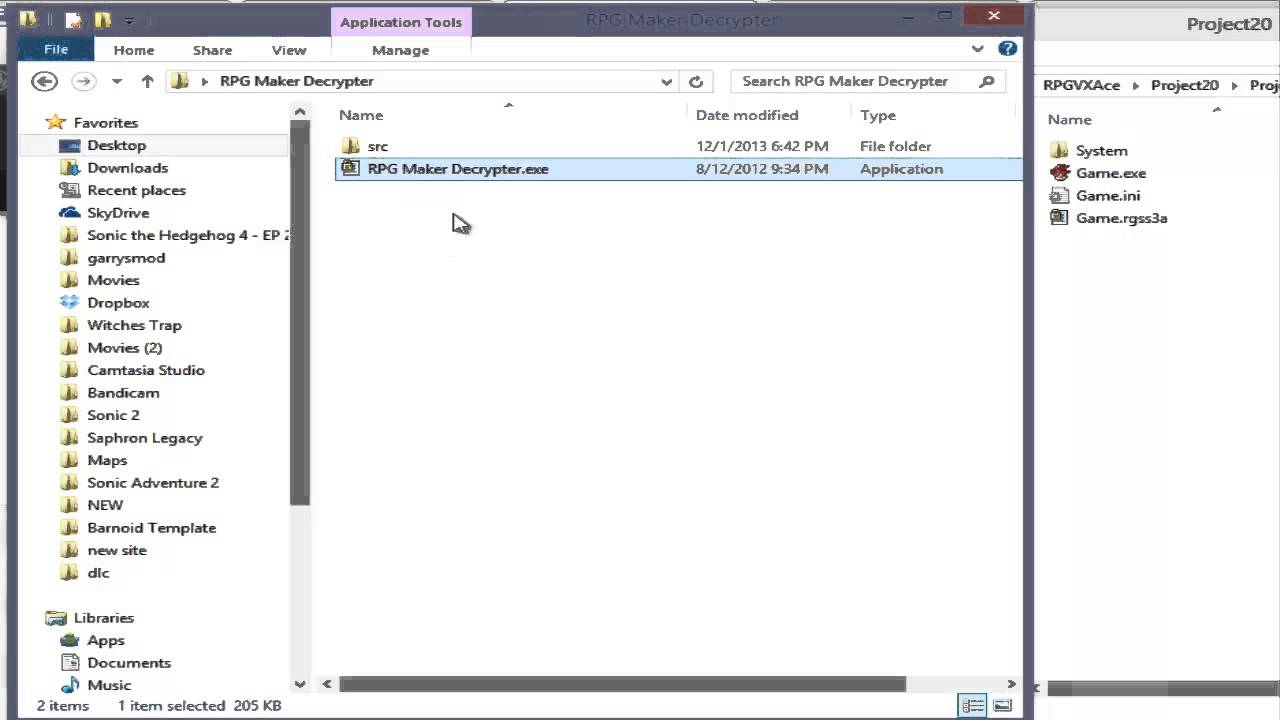Click the Apps library icon

pyautogui.click(x=69, y=640)
